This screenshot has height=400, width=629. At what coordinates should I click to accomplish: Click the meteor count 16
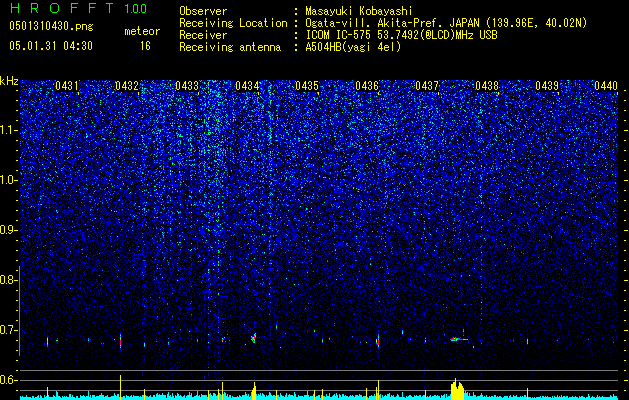(145, 46)
